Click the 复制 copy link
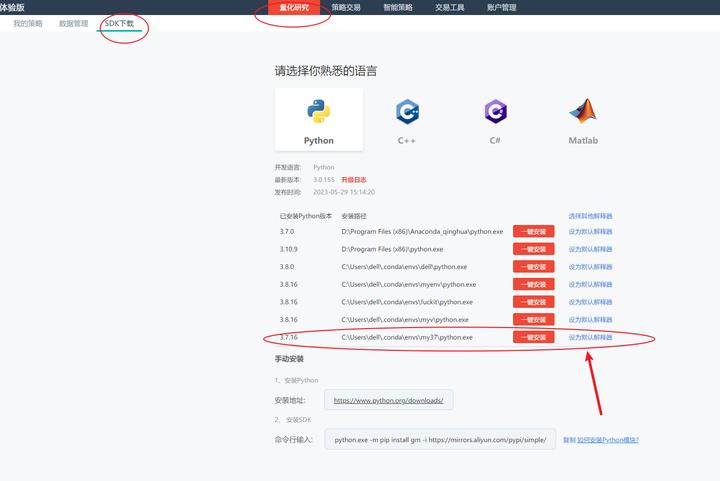720x481 pixels. 569,440
